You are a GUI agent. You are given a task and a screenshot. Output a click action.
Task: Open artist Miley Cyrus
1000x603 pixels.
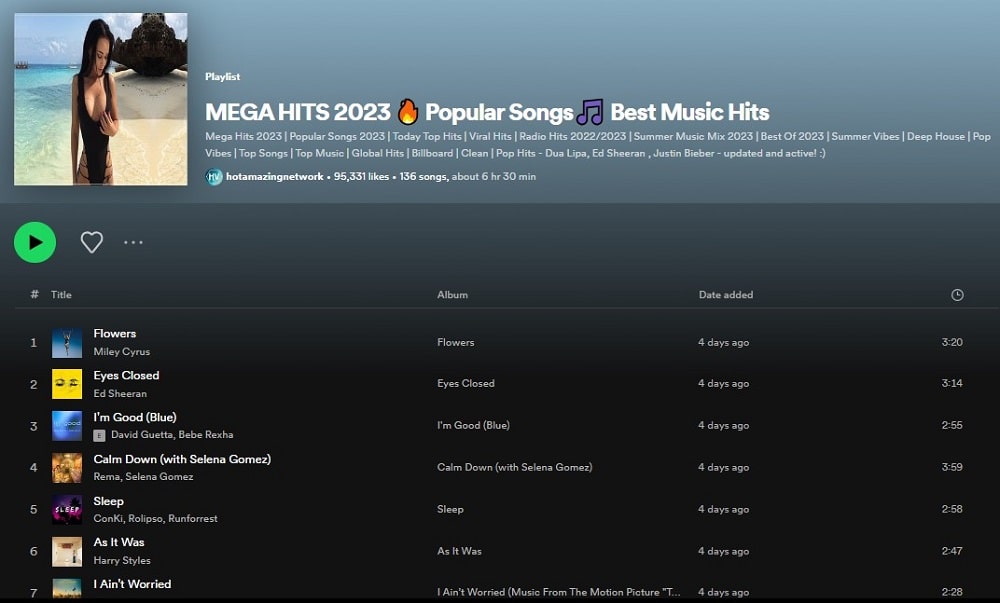coord(122,351)
